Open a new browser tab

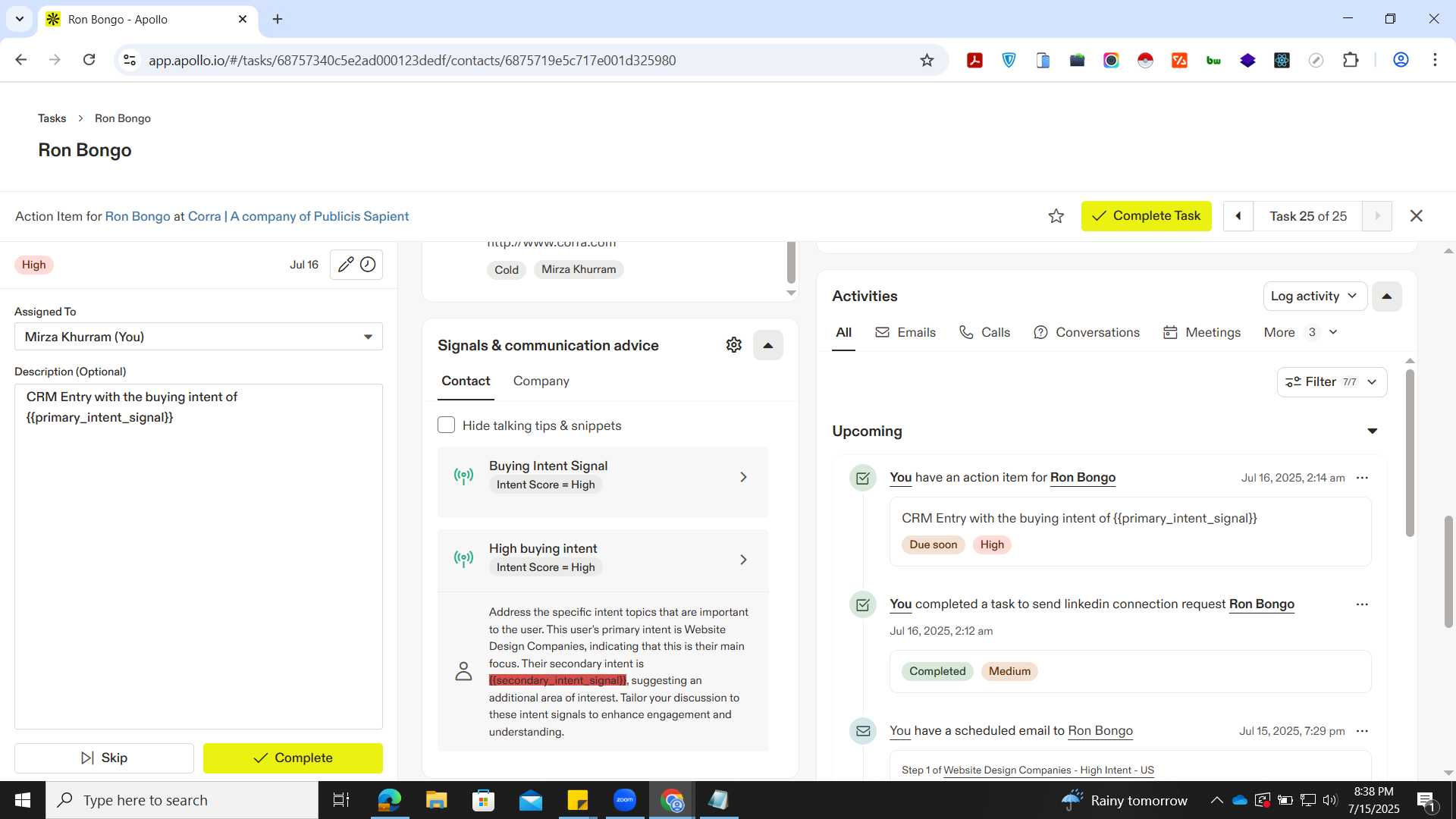tap(278, 19)
